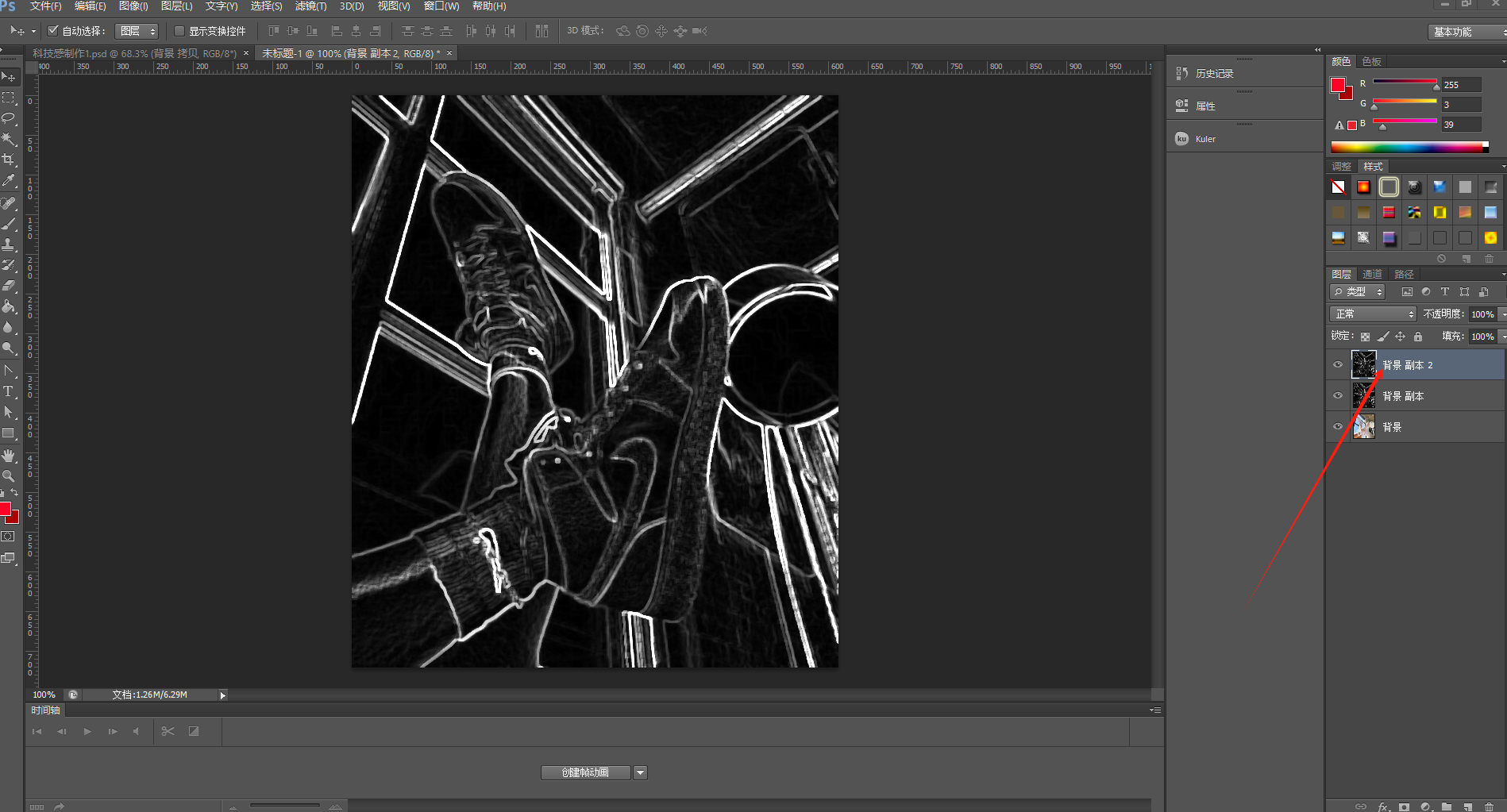Open dropdown arrow beside 创建帧动画

click(640, 772)
